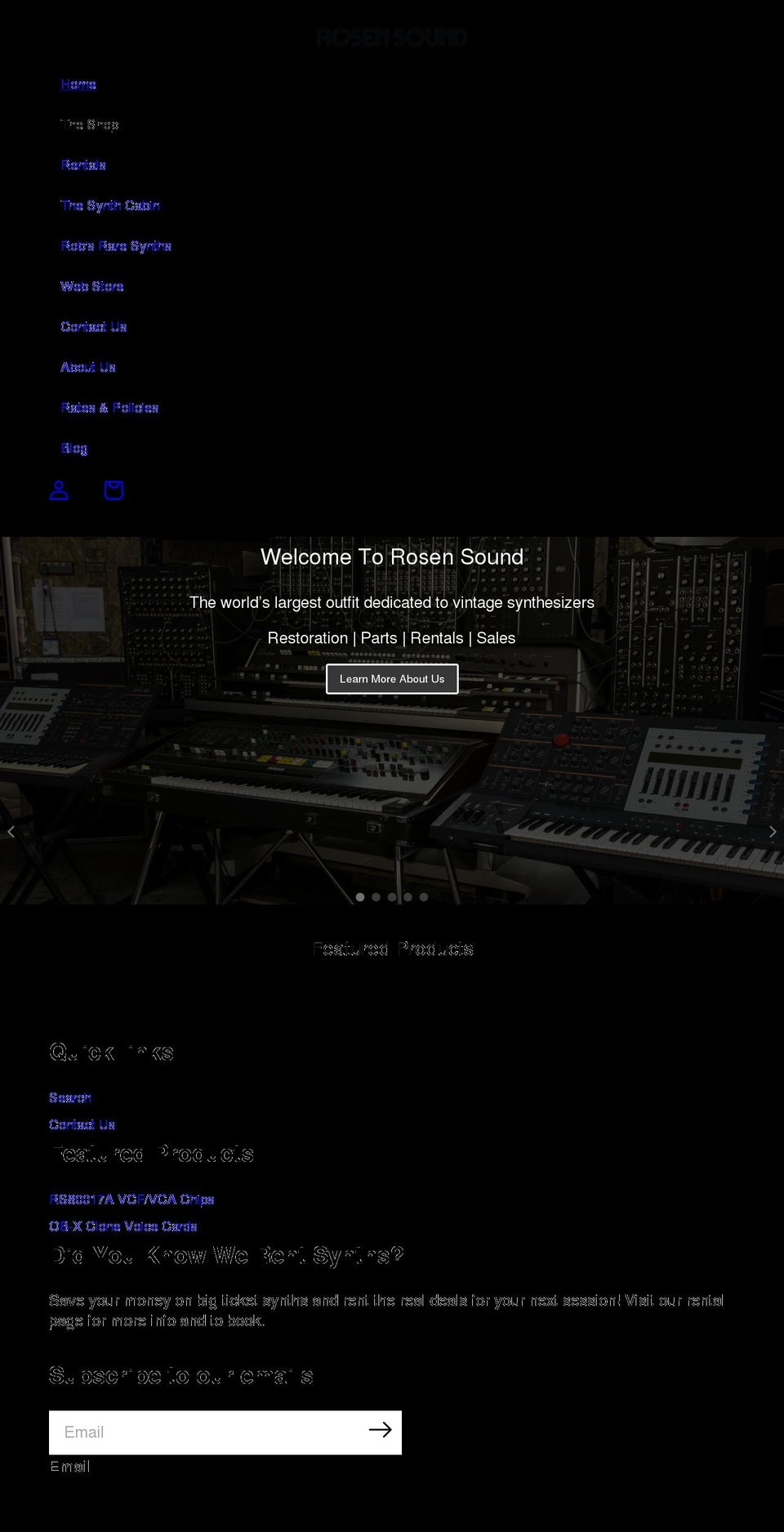784x1532 pixels.
Task: Go to Rentals page
Action: click(x=83, y=165)
